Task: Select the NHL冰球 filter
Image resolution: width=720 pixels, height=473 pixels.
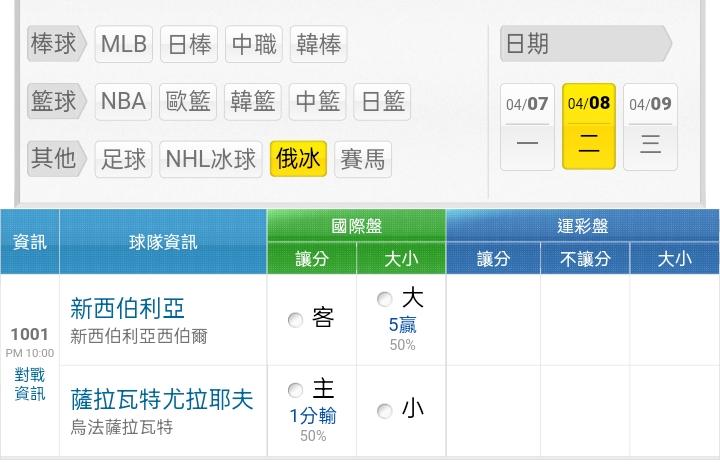Action: [x=211, y=159]
